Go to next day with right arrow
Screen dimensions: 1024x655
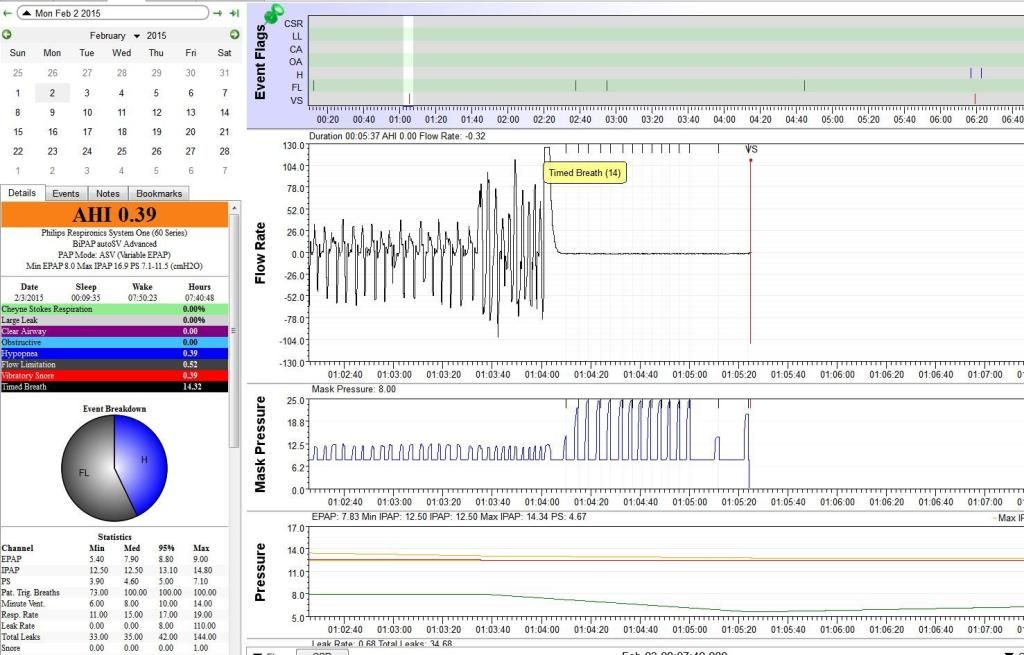pyautogui.click(x=218, y=12)
